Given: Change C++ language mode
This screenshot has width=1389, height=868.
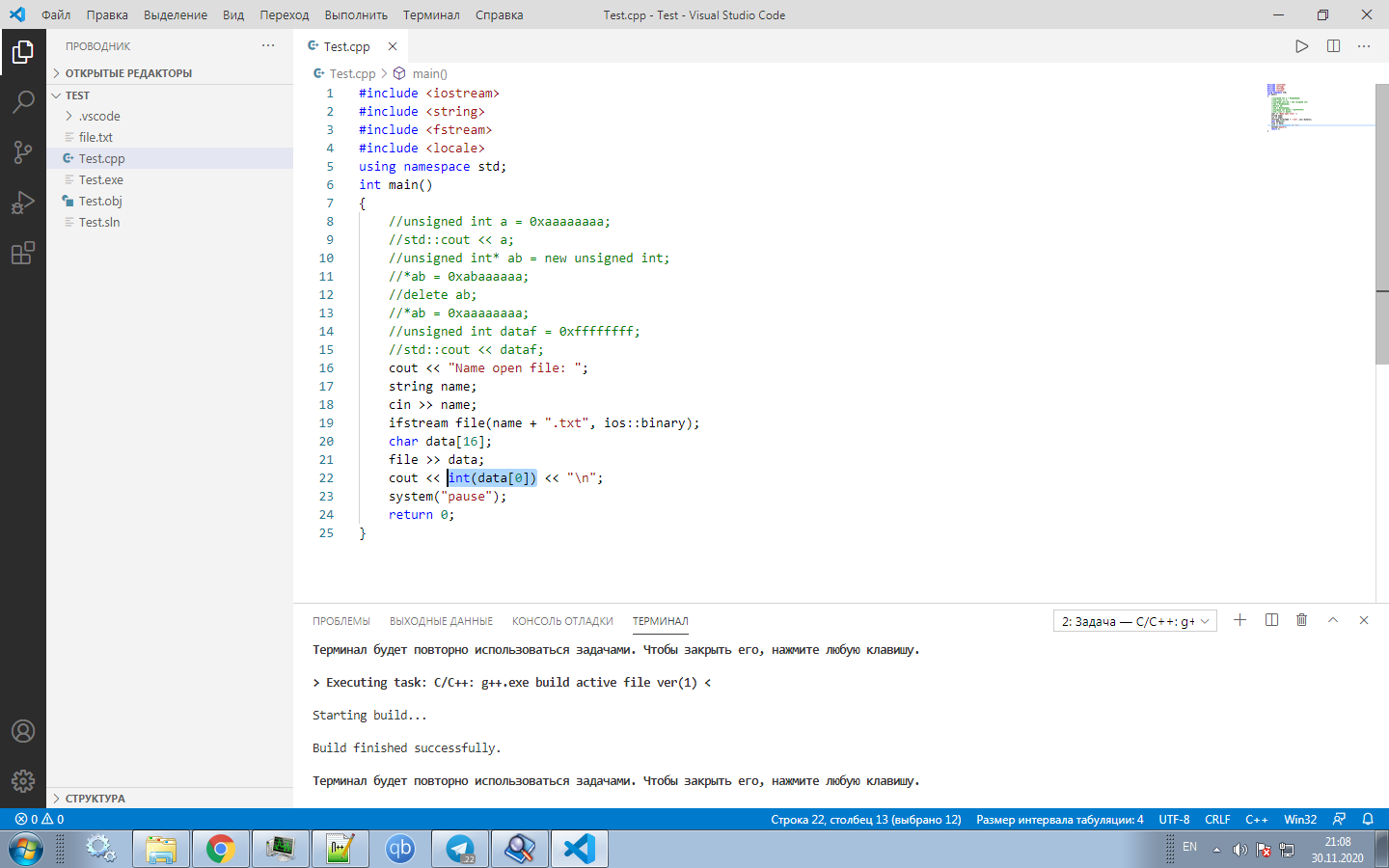Looking at the screenshot, I should tap(1257, 819).
